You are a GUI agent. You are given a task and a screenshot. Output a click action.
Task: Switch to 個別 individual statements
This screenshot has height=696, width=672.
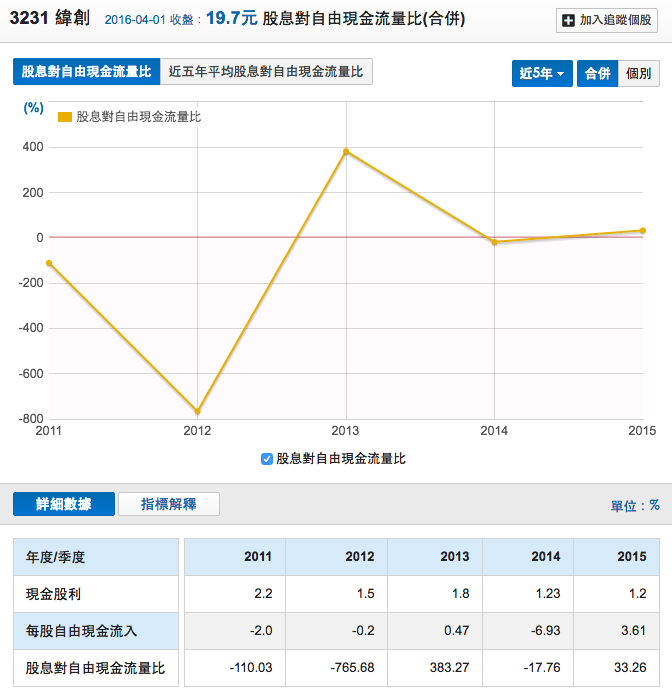click(x=639, y=74)
